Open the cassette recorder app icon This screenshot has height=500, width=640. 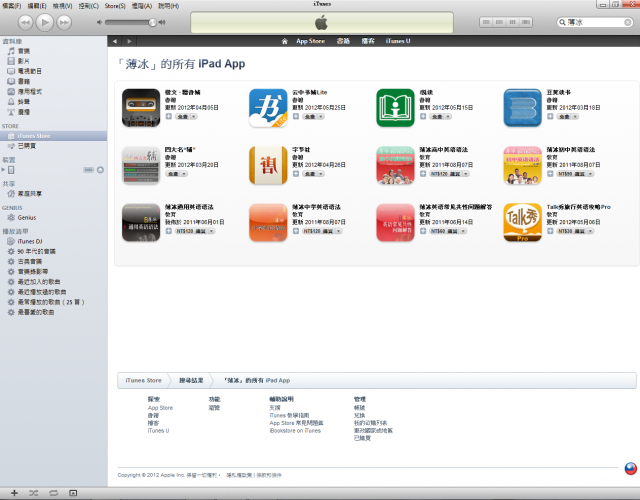tap(141, 108)
